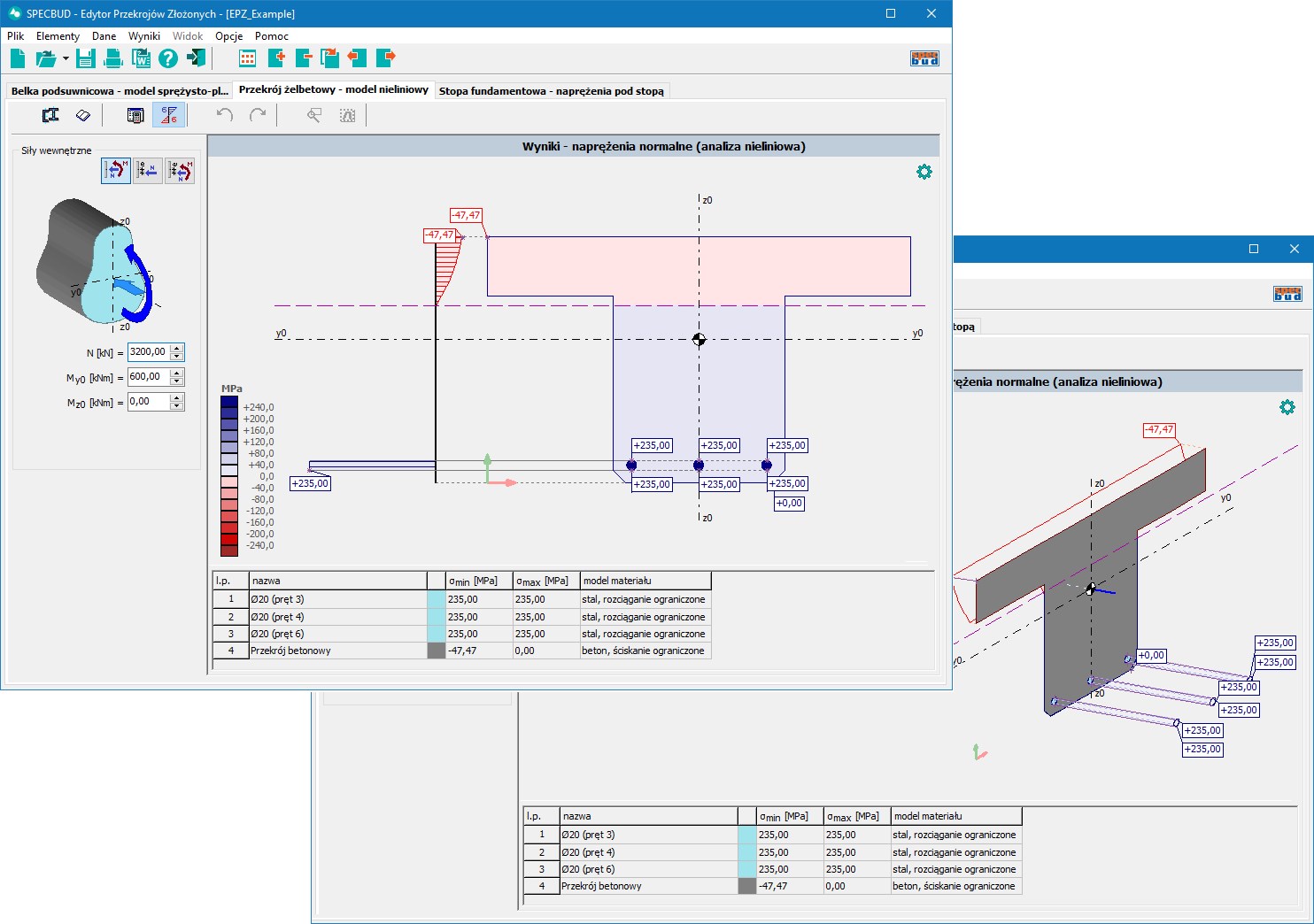The height and width of the screenshot is (924, 1314).
Task: Select the N and M force mode
Action: click(x=116, y=170)
